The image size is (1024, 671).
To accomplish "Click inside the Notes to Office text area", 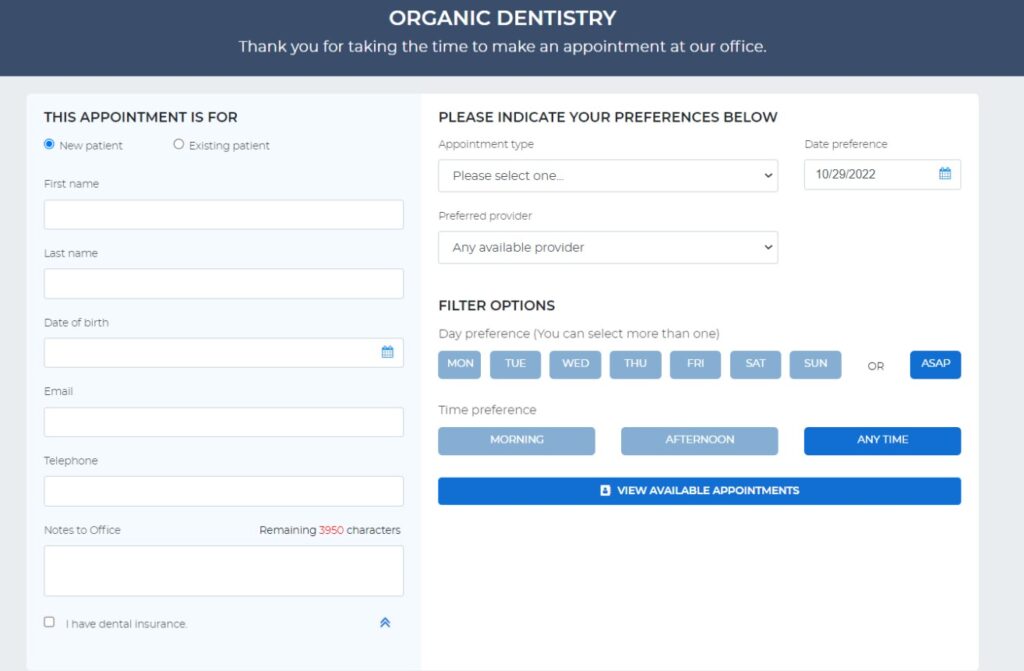I will click(223, 570).
